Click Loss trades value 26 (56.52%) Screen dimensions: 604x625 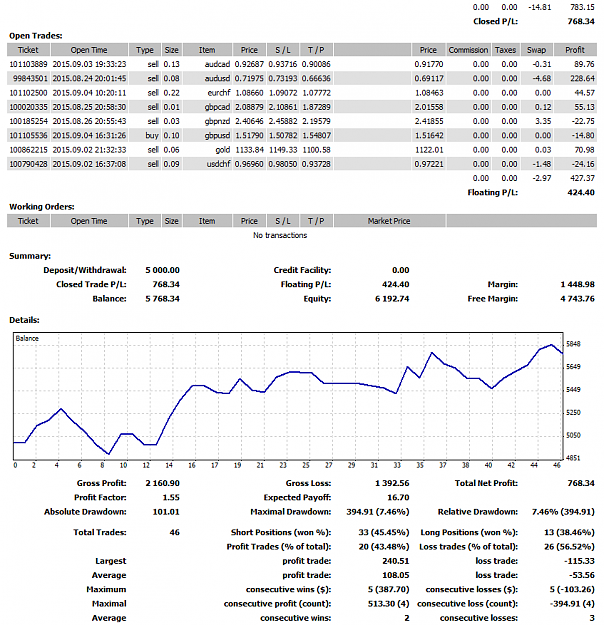coord(569,547)
